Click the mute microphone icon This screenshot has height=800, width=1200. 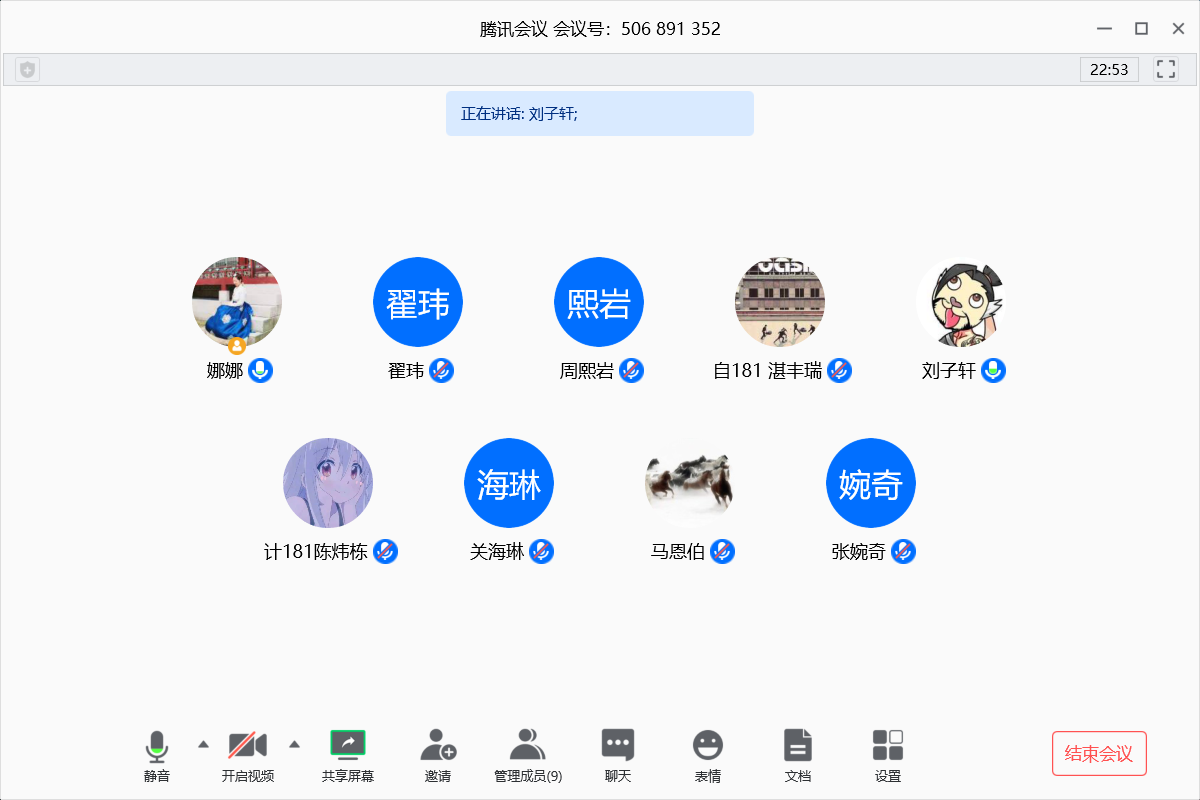point(156,746)
